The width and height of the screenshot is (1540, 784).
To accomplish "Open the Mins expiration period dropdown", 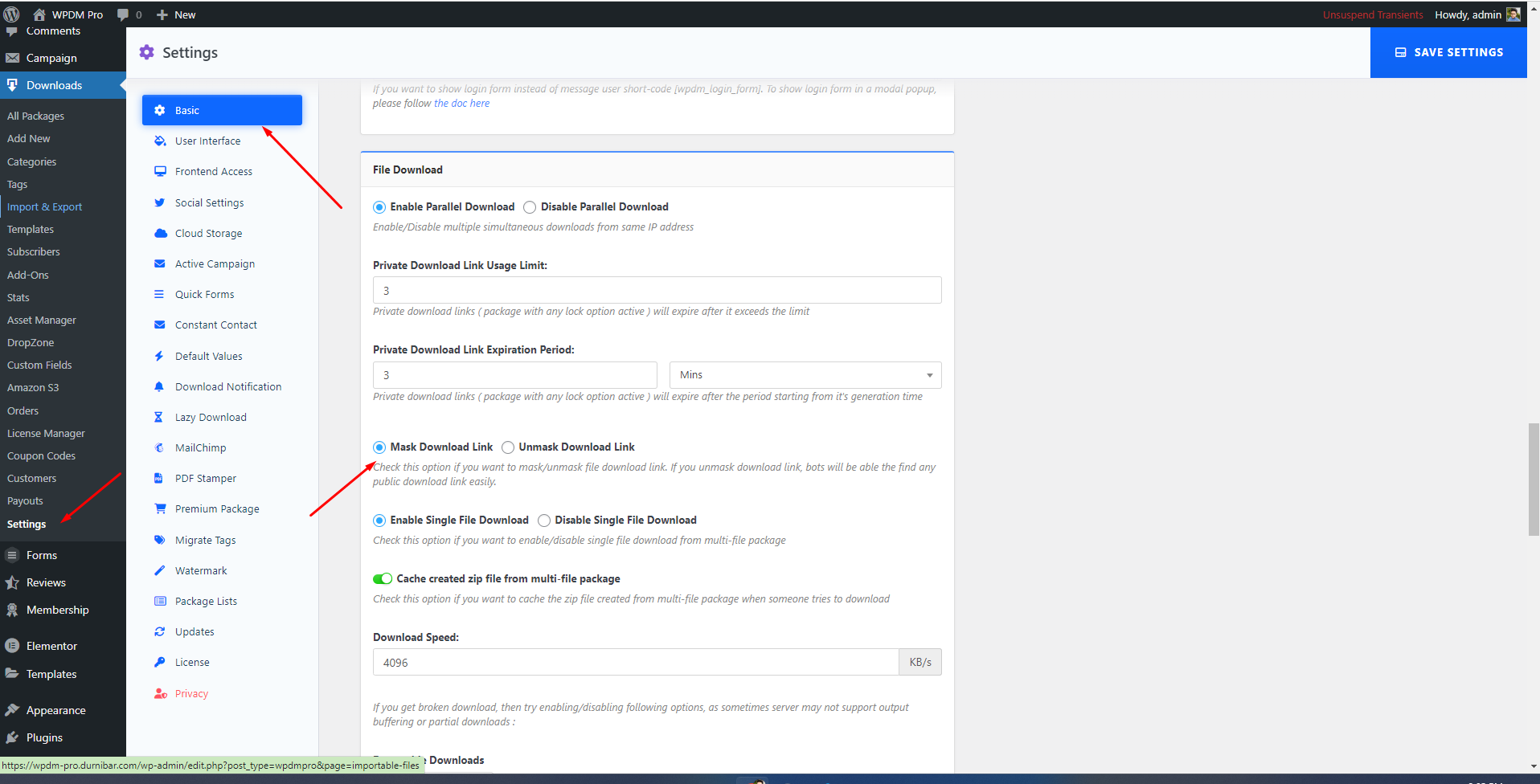I will (x=805, y=375).
